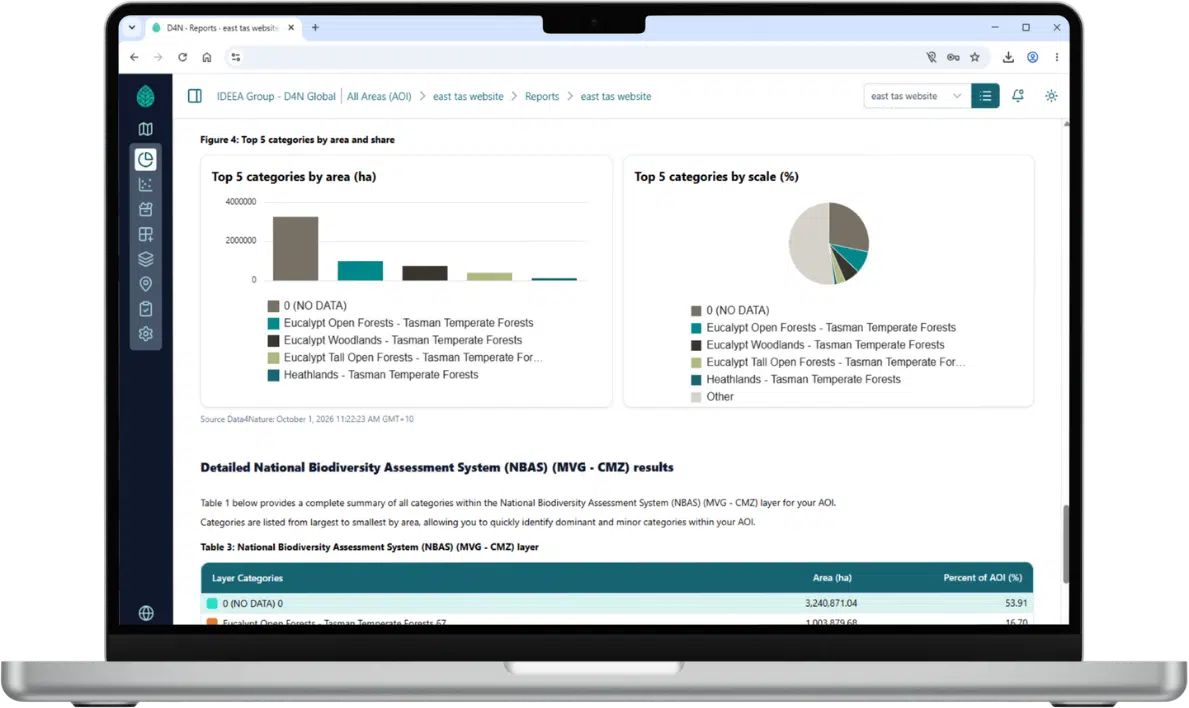Open the map view from sidebar
The width and height of the screenshot is (1189, 708).
(x=146, y=130)
